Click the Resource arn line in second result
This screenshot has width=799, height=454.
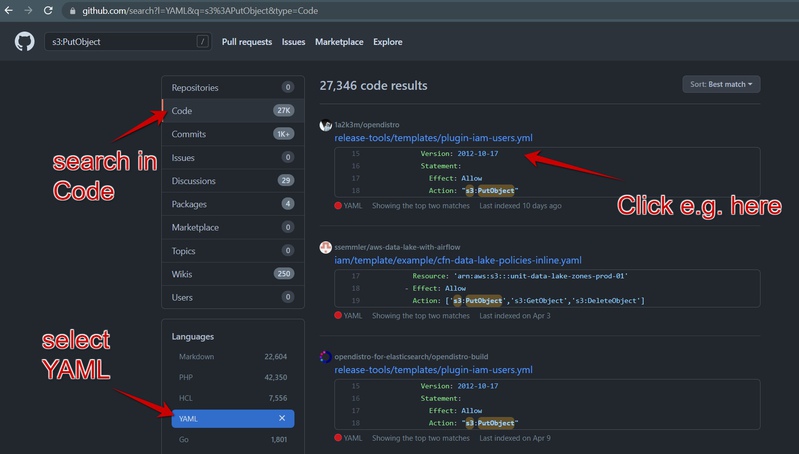pyautogui.click(x=520, y=276)
